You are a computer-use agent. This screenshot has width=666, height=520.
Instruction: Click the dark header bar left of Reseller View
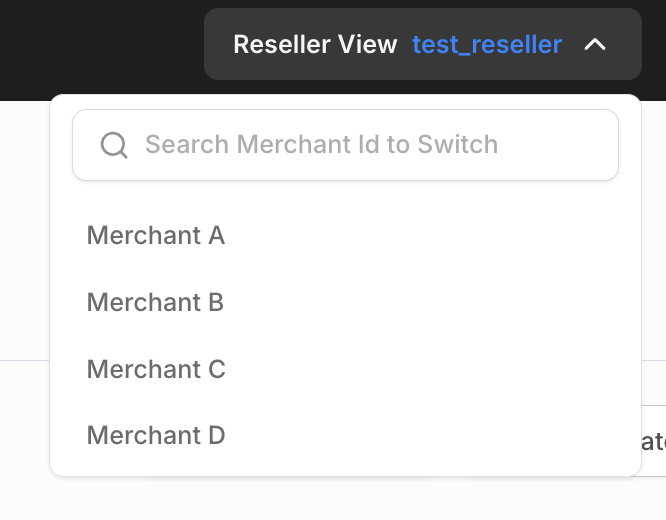click(100, 45)
